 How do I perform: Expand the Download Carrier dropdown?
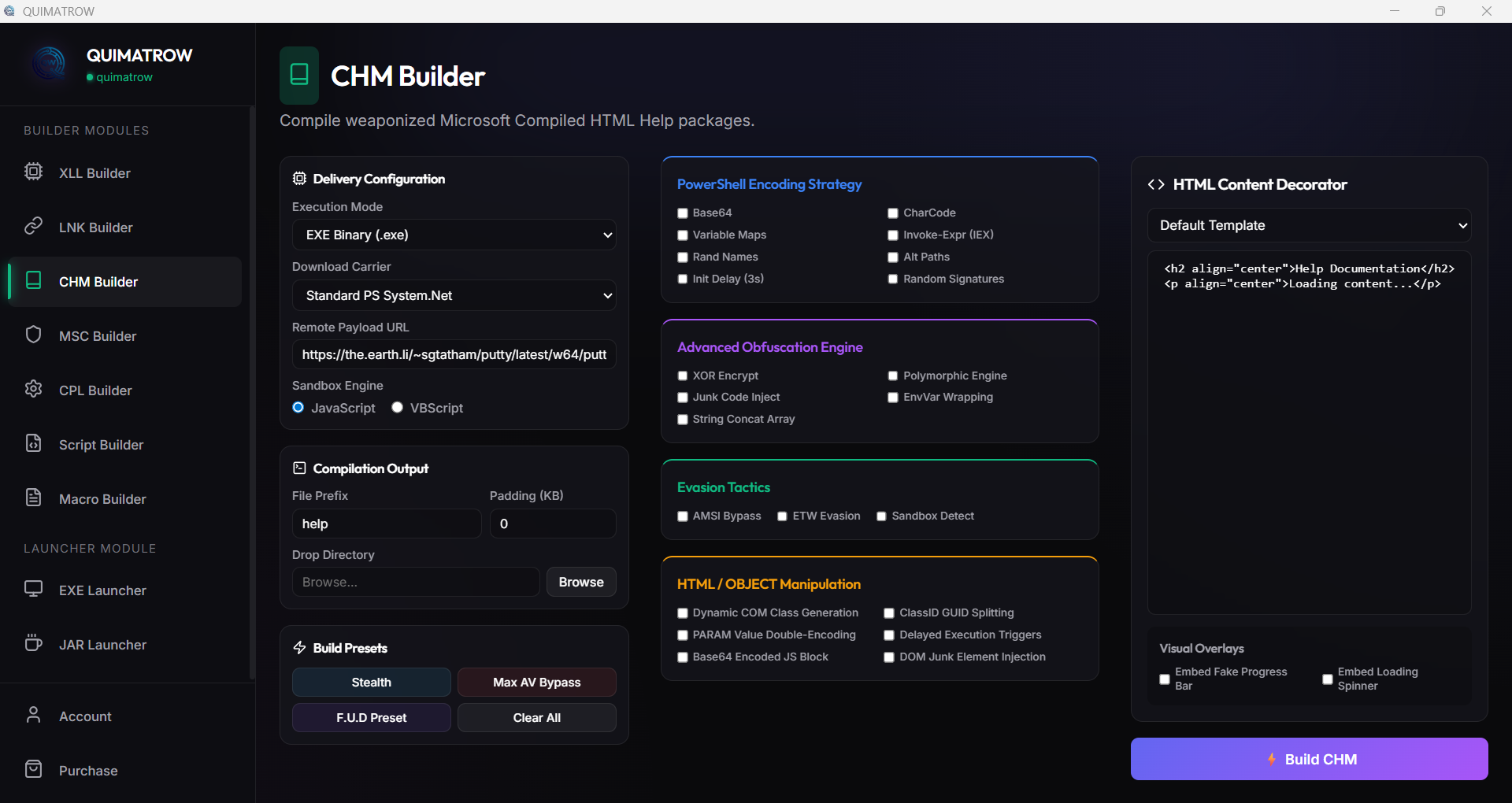tap(454, 295)
